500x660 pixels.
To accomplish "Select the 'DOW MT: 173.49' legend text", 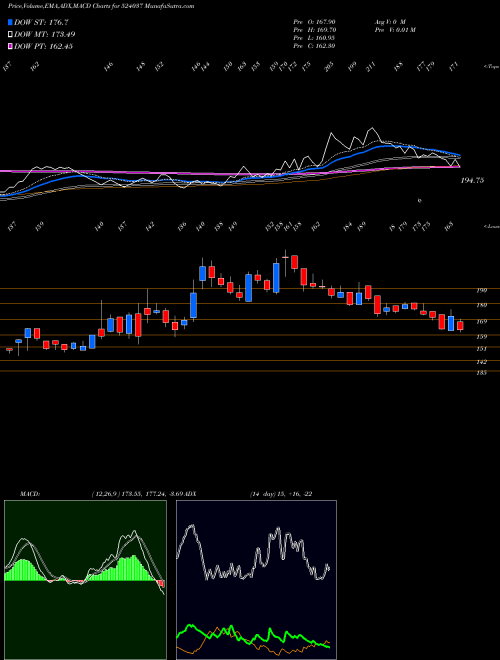I will click(x=45, y=35).
